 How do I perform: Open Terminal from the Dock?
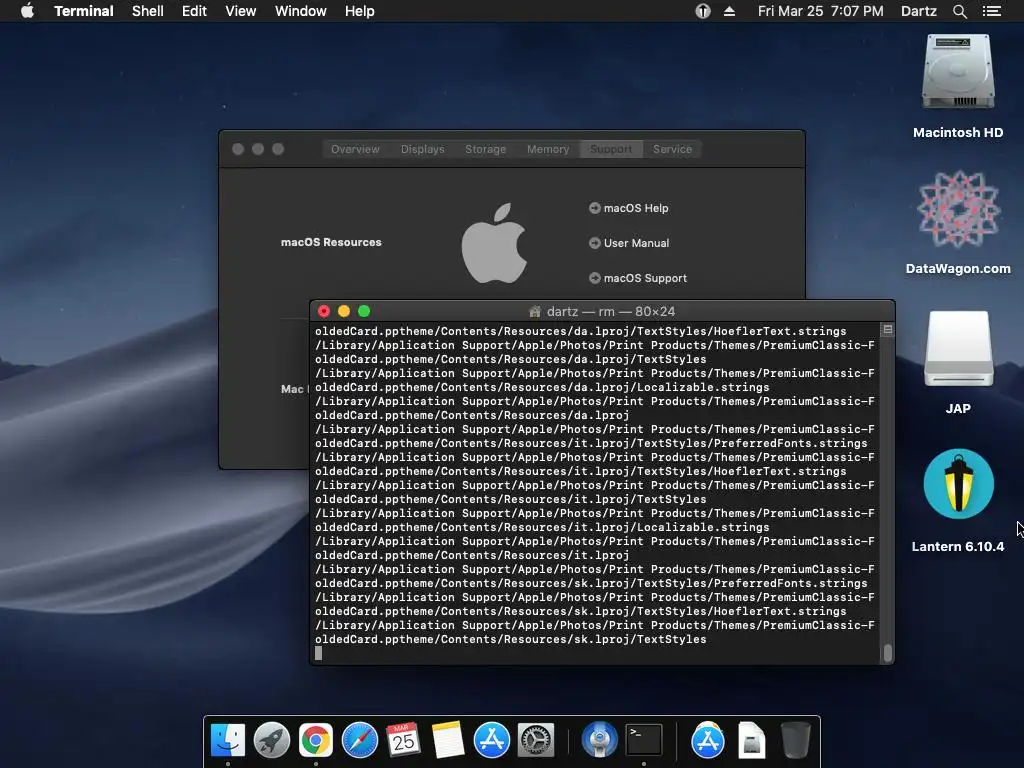[644, 741]
